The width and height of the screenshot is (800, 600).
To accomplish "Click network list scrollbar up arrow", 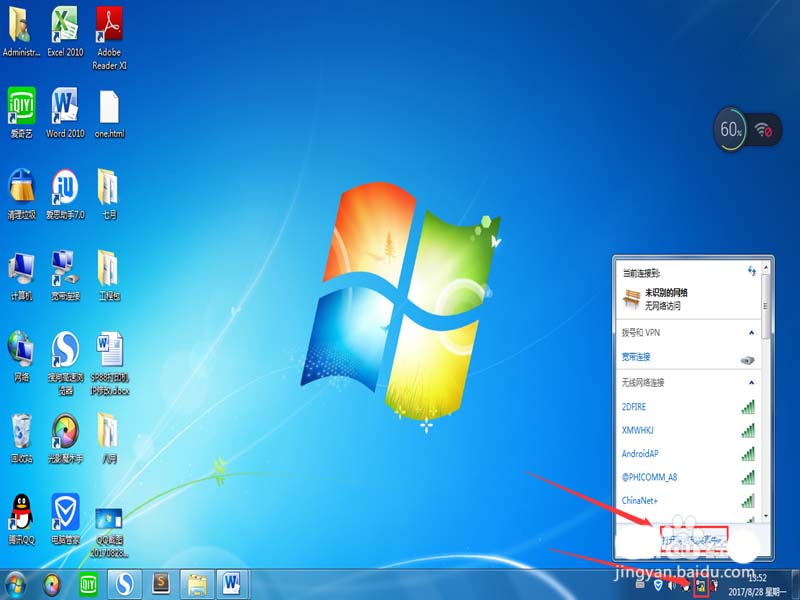I will pyautogui.click(x=766, y=267).
